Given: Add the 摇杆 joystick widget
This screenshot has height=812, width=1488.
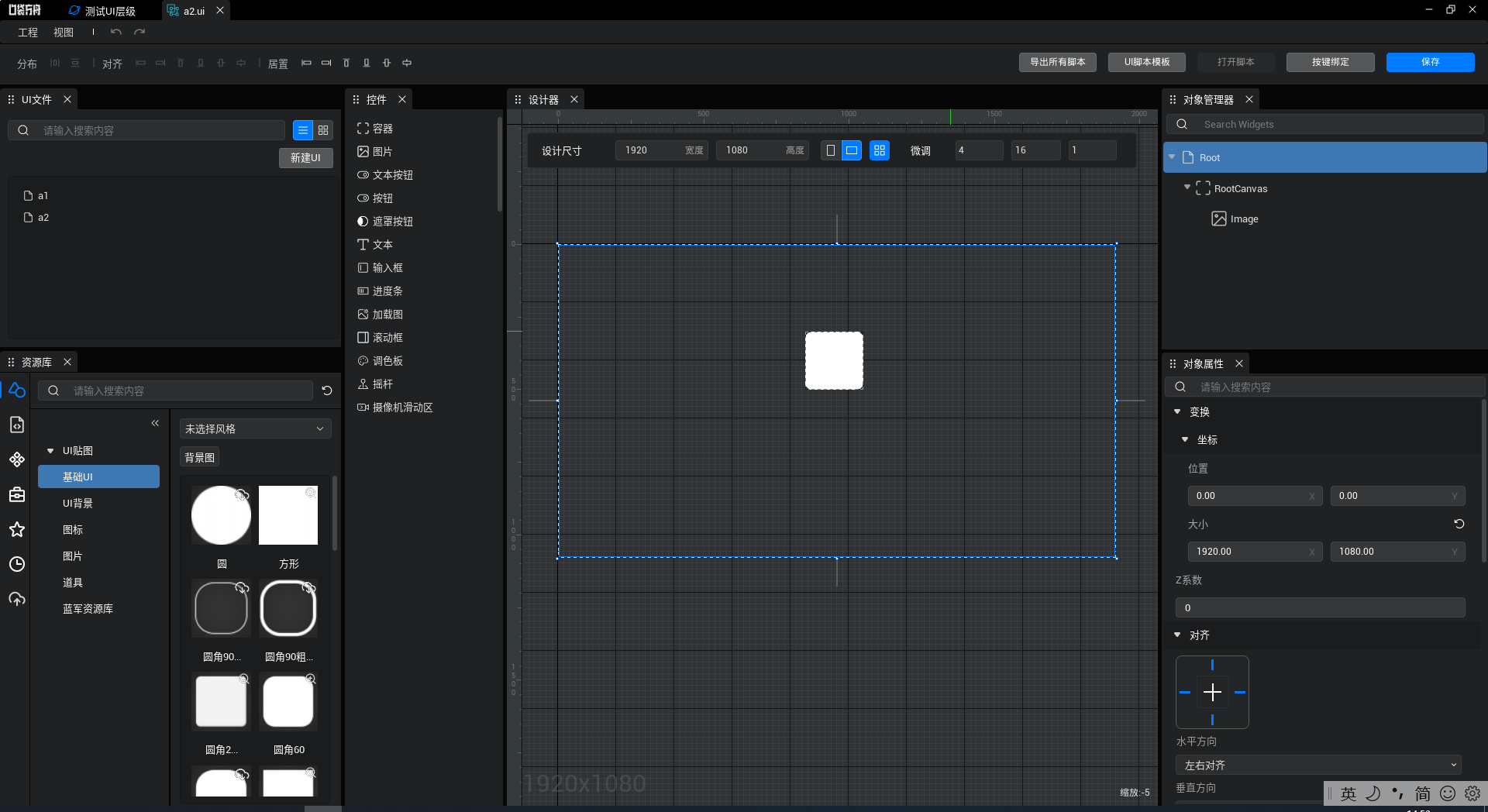Looking at the screenshot, I should tap(375, 384).
